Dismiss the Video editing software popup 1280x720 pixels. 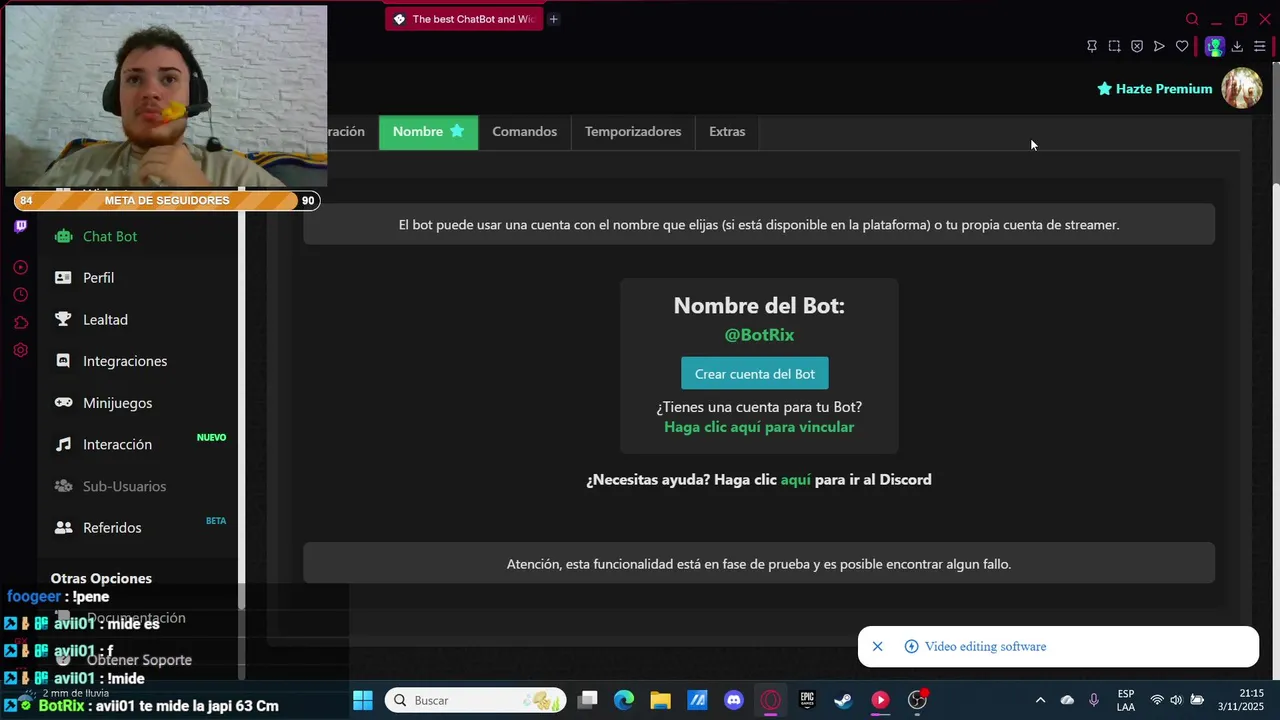click(x=877, y=647)
